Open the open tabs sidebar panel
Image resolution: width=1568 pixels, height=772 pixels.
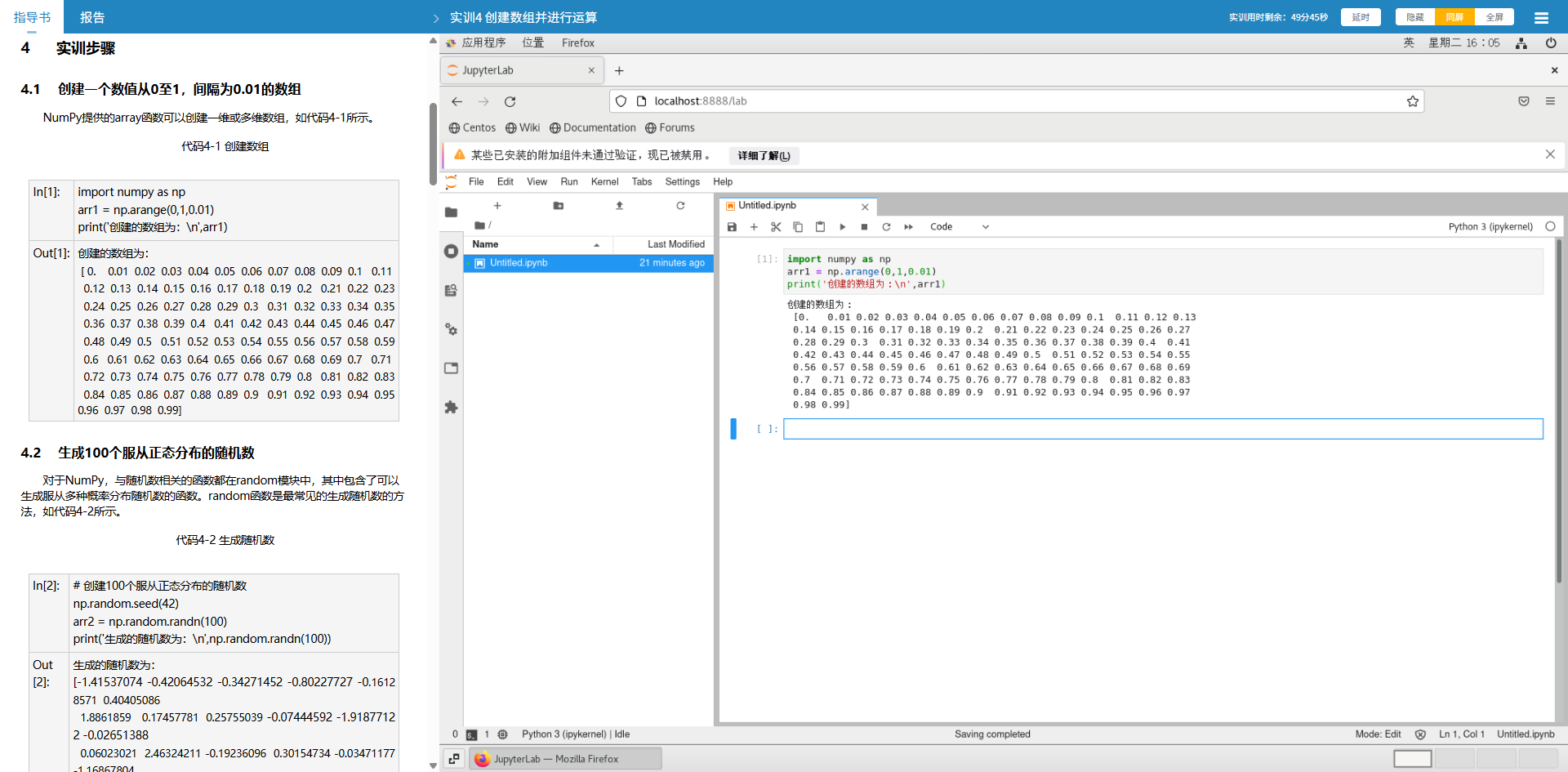(451, 368)
